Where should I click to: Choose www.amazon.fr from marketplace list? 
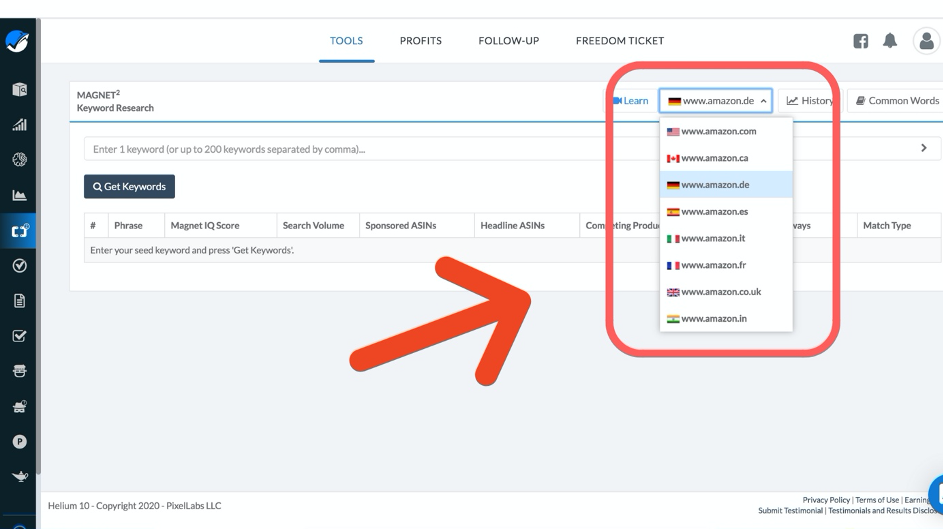point(726,265)
